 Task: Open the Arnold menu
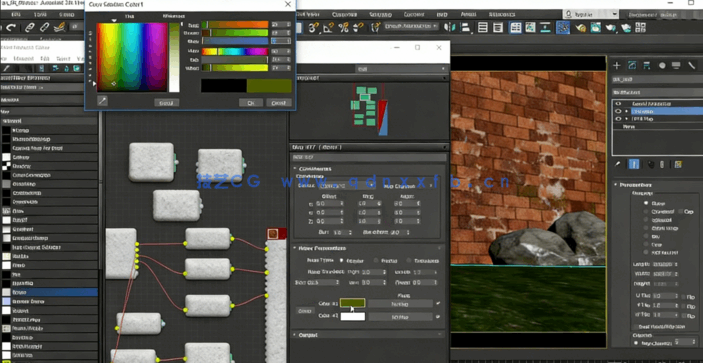[469, 14]
